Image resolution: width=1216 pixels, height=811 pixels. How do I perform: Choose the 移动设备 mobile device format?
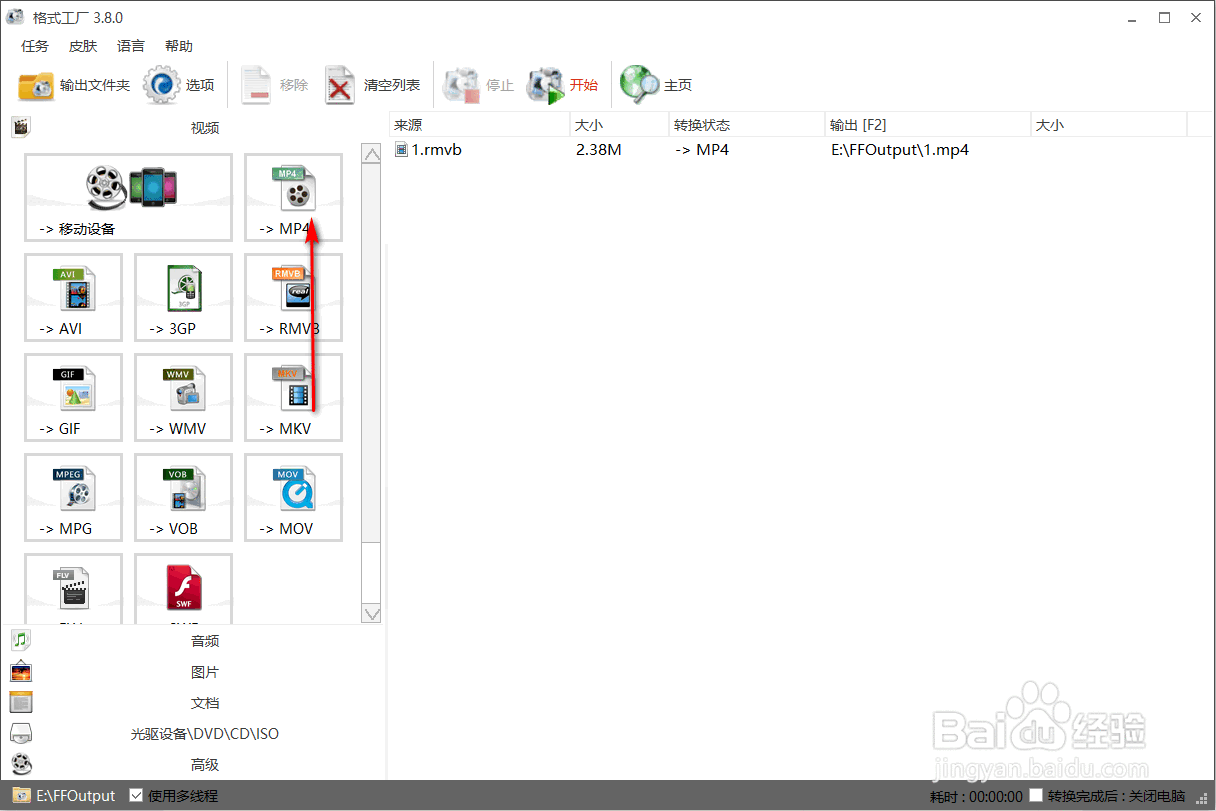(x=128, y=197)
